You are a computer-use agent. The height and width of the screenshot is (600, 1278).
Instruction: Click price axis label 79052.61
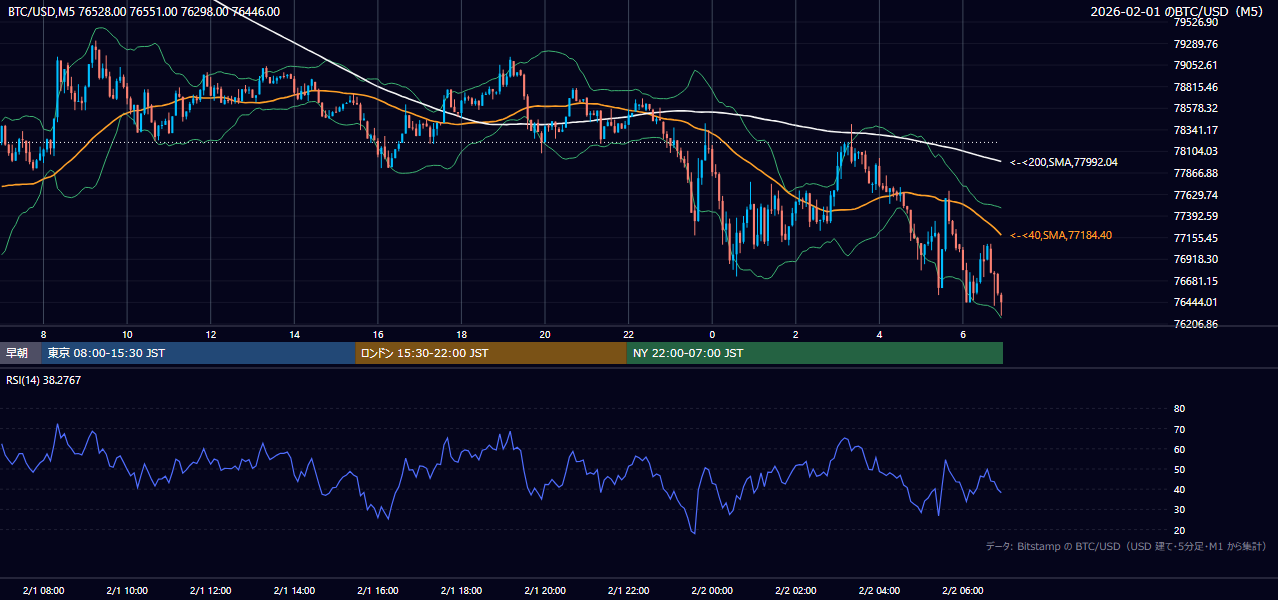(1195, 66)
